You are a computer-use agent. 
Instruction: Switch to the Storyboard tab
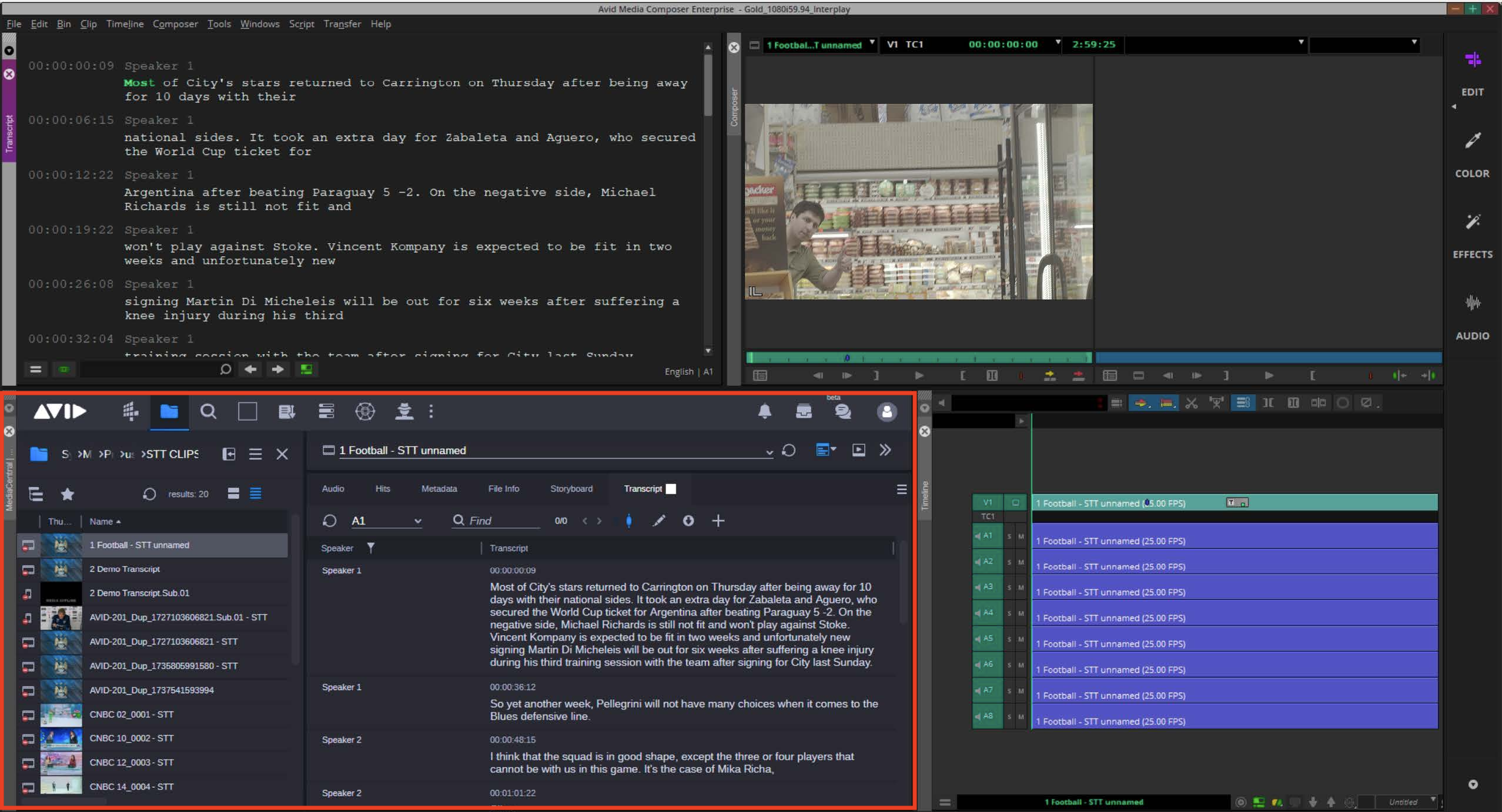tap(571, 488)
